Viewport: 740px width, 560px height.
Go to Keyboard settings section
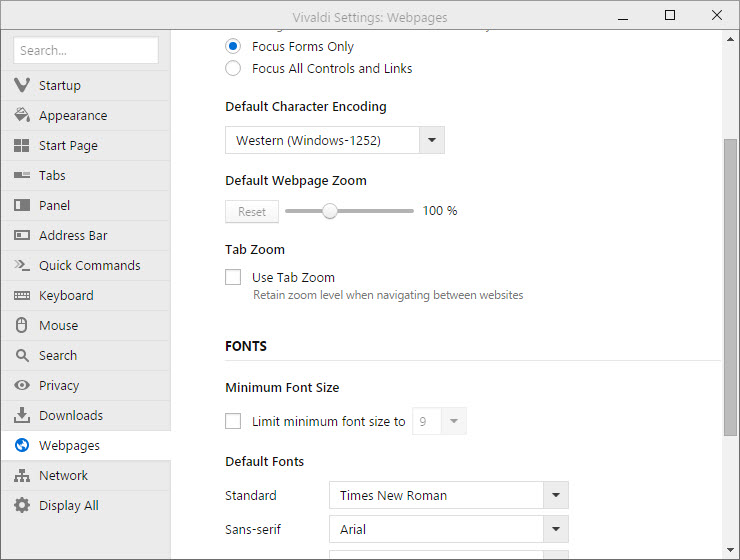point(86,295)
